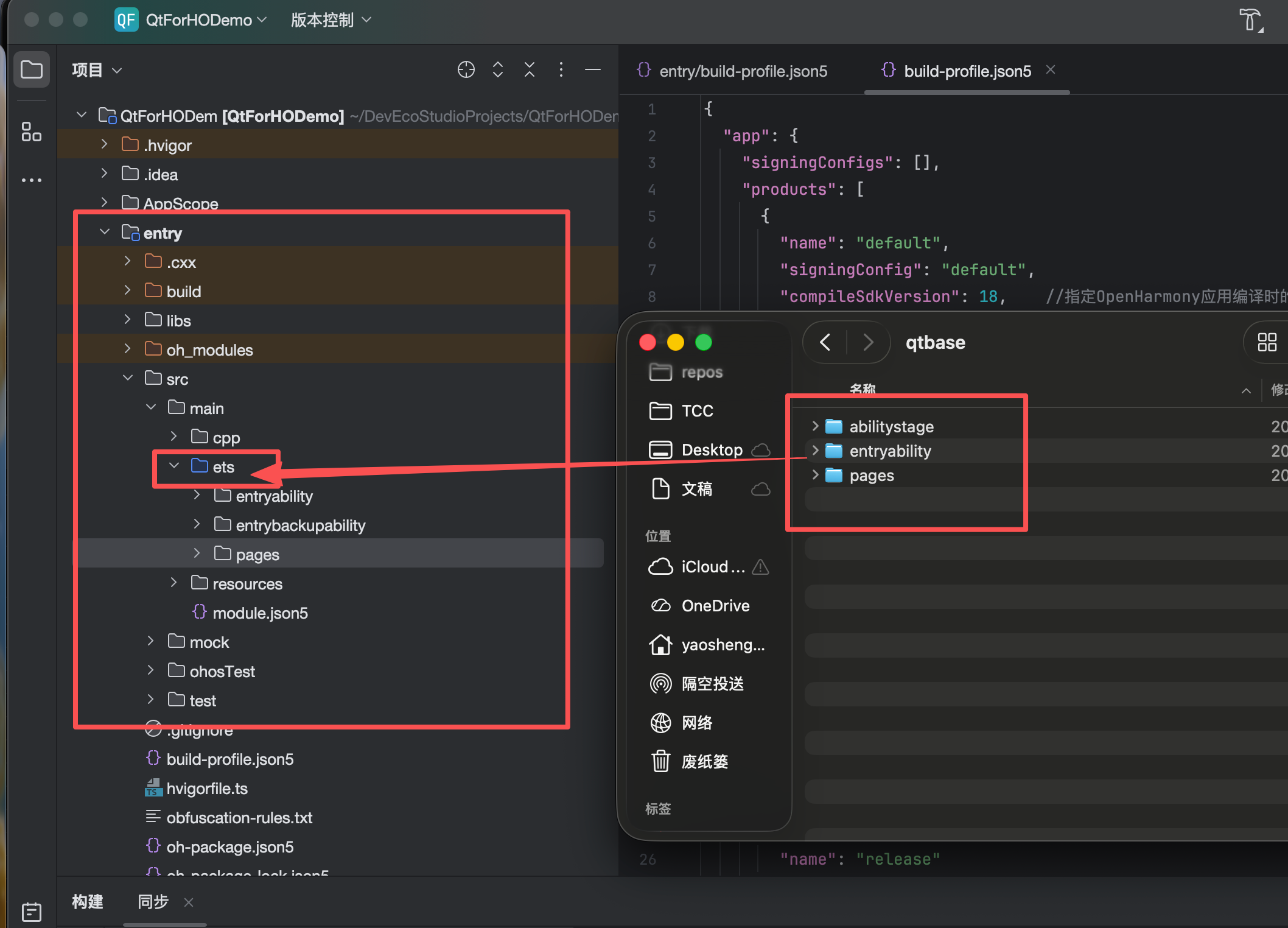Open project panel options kebab menu
Screen dimensions: 1288x928
click(561, 69)
